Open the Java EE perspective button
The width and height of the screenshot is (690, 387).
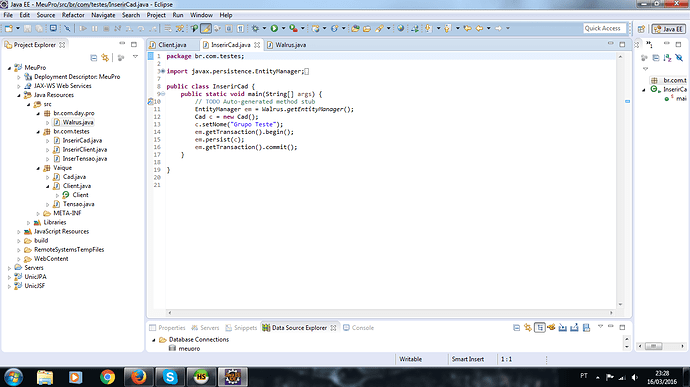[x=668, y=29]
